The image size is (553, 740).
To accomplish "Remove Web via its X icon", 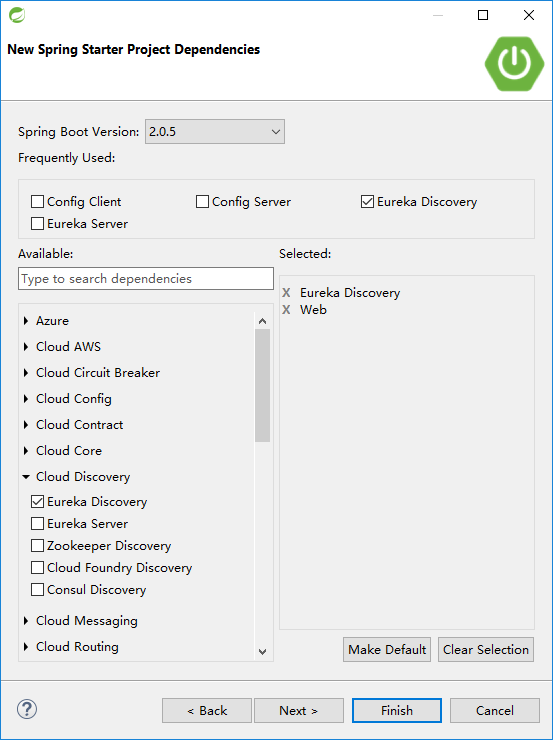I will pos(286,310).
